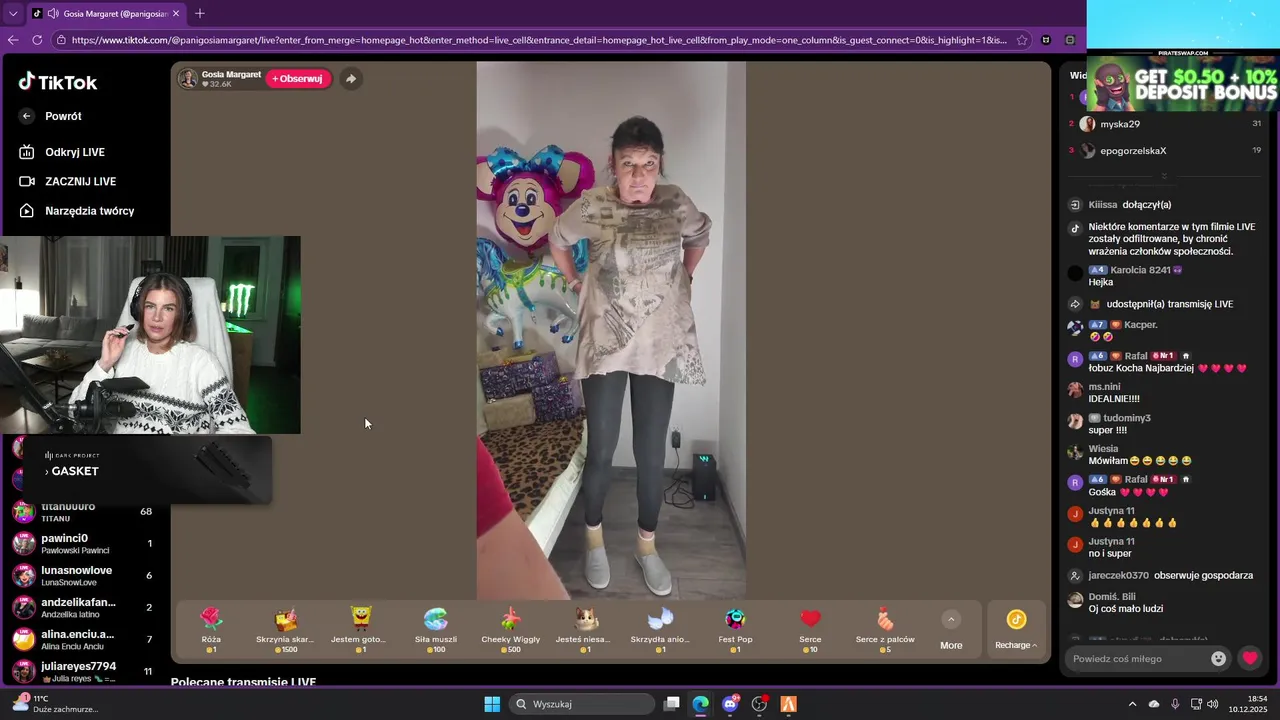
Task: Click the TikTok URL address bar
Action: pos(538,40)
